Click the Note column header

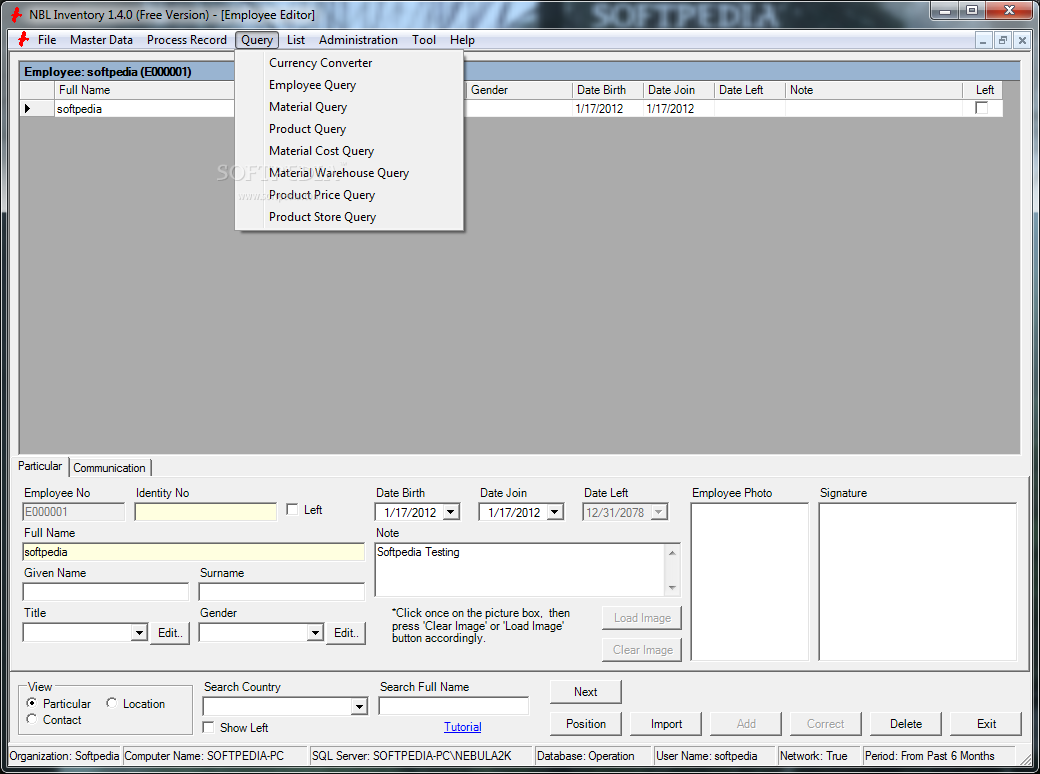pyautogui.click(x=874, y=90)
